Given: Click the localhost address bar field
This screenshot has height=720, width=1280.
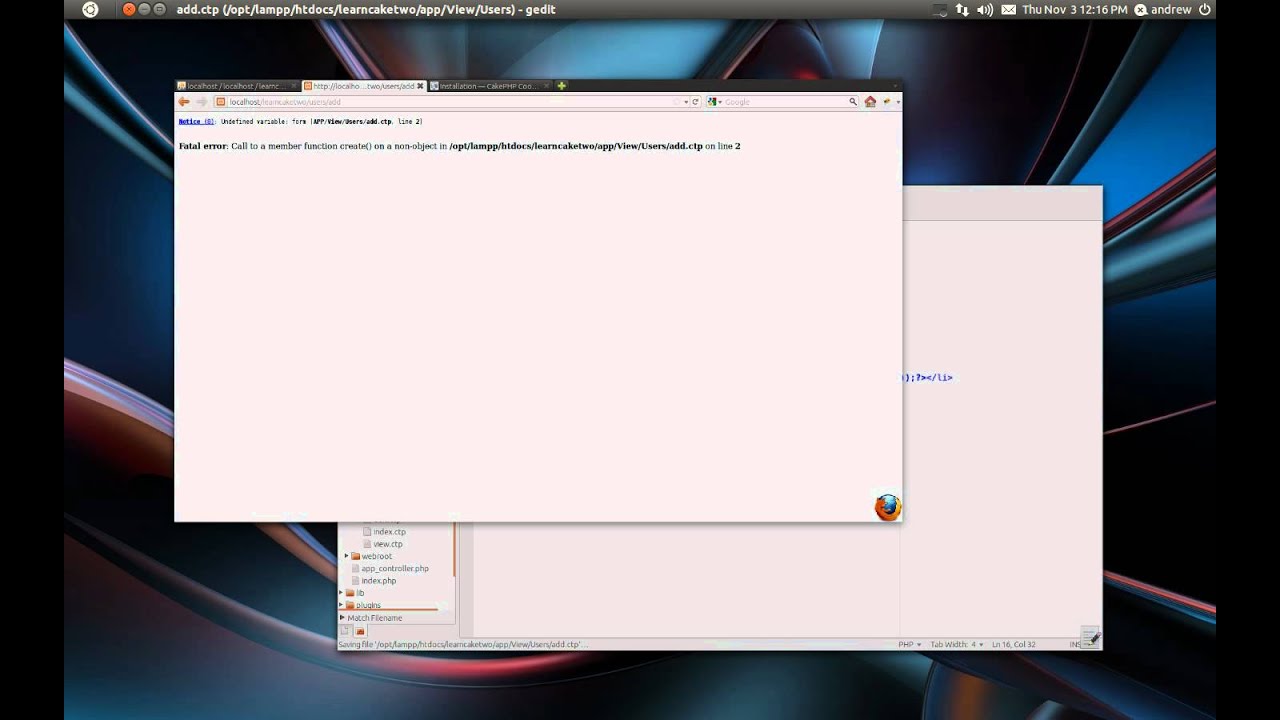Looking at the screenshot, I should [x=455, y=102].
